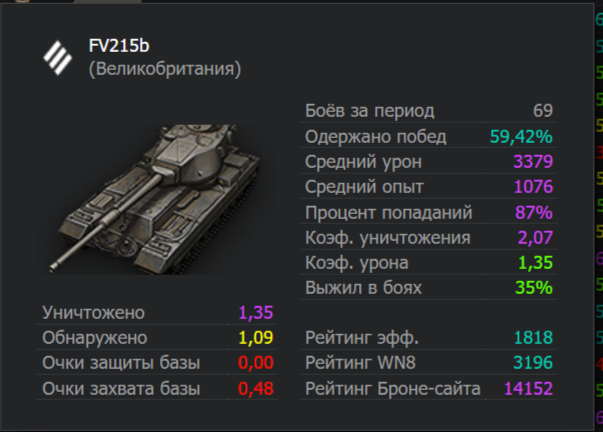Select the efficiency rating value 1818
This screenshot has width=603, height=432.
(x=533, y=338)
